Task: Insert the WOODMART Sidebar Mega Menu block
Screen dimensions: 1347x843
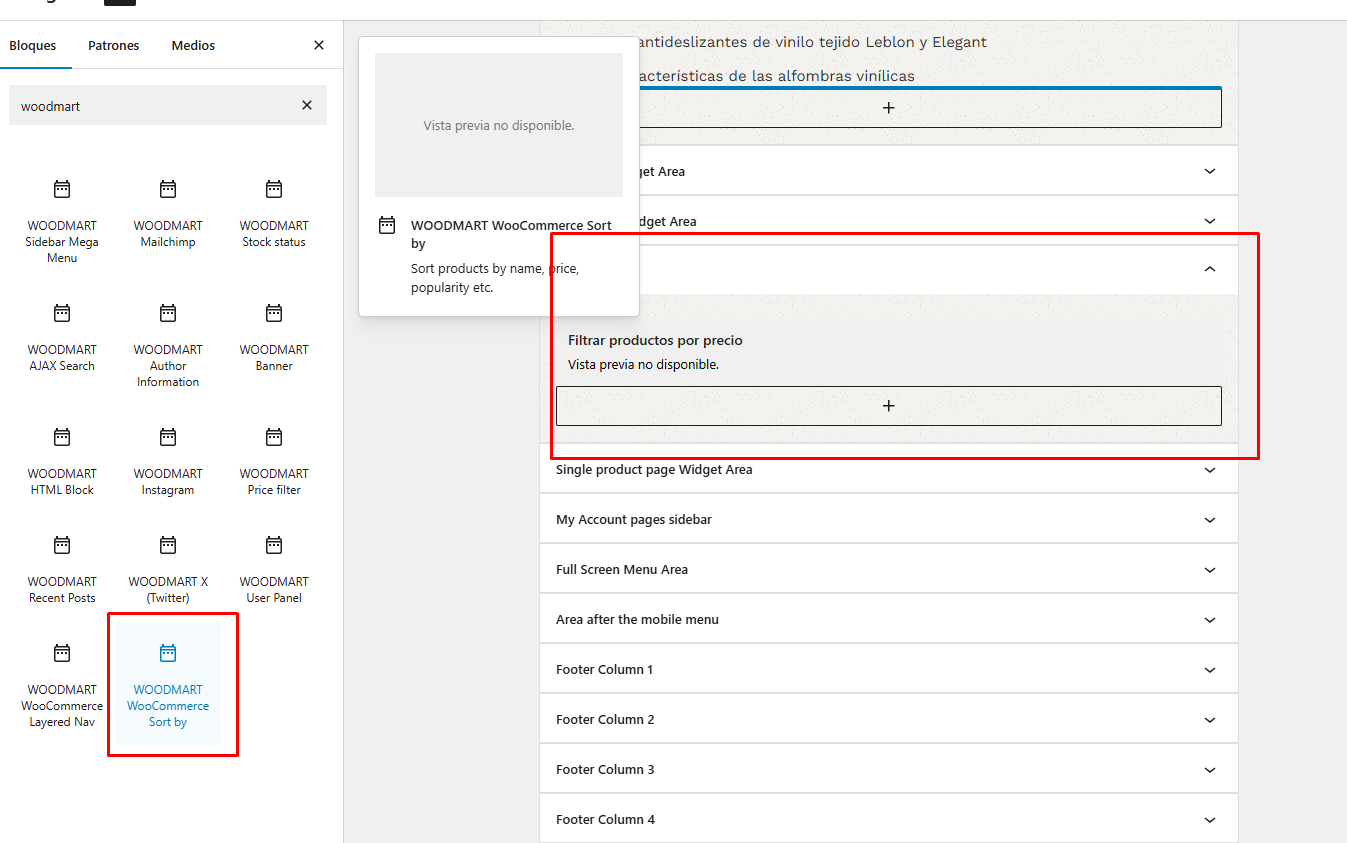Action: (x=62, y=220)
